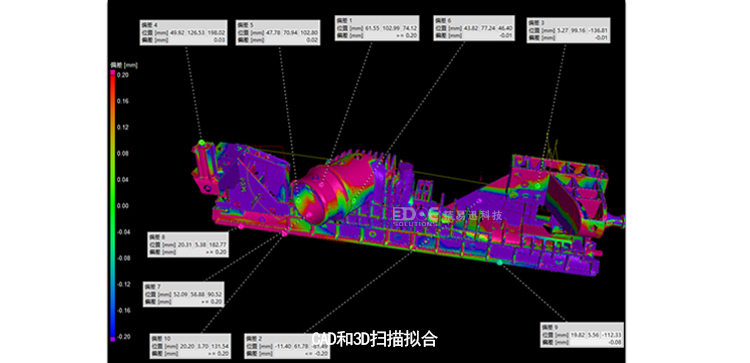Select the 偏差 7 deviation label
Viewport: 750px width, 363px height.
[184, 294]
